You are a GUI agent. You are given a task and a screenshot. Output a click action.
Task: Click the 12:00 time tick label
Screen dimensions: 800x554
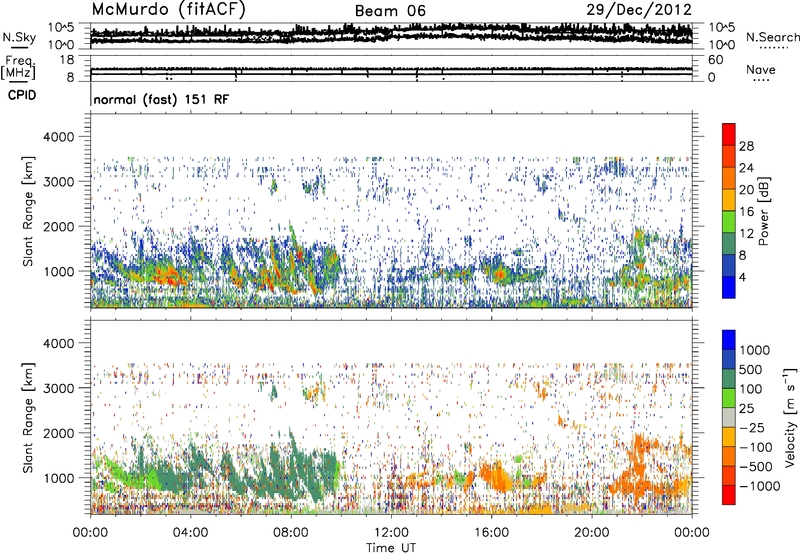pos(391,533)
